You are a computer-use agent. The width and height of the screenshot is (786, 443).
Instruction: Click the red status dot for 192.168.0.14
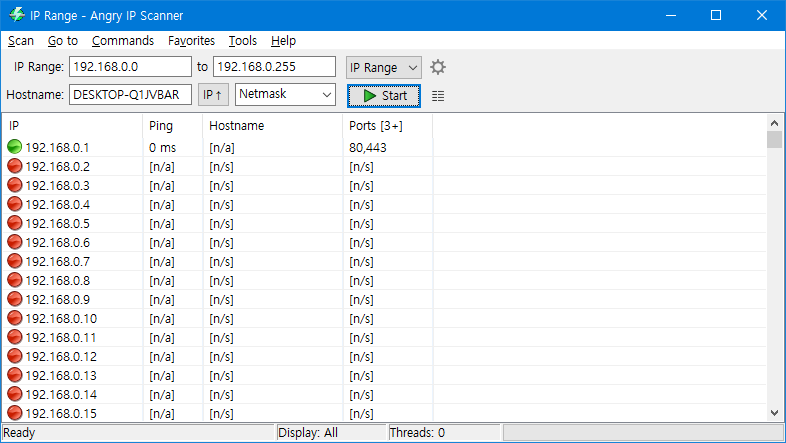click(15, 394)
